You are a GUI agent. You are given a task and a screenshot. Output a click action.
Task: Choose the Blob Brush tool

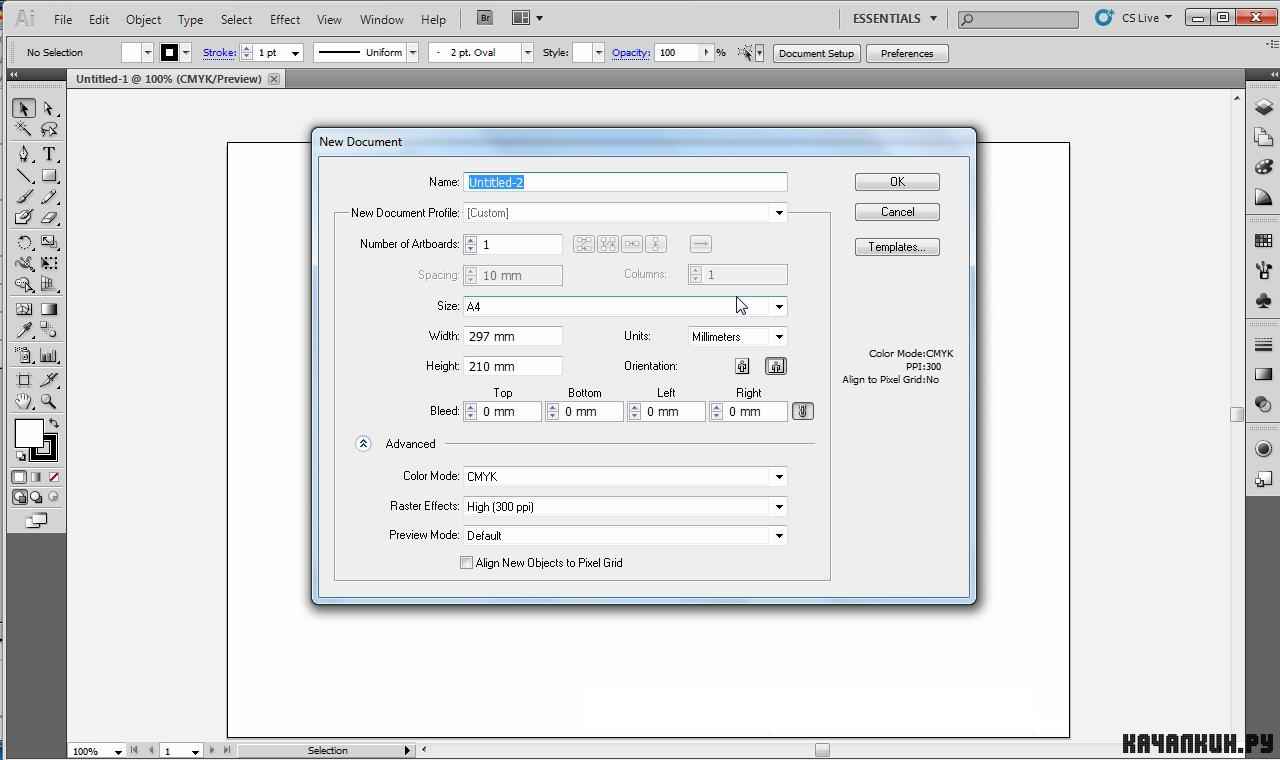[24, 218]
